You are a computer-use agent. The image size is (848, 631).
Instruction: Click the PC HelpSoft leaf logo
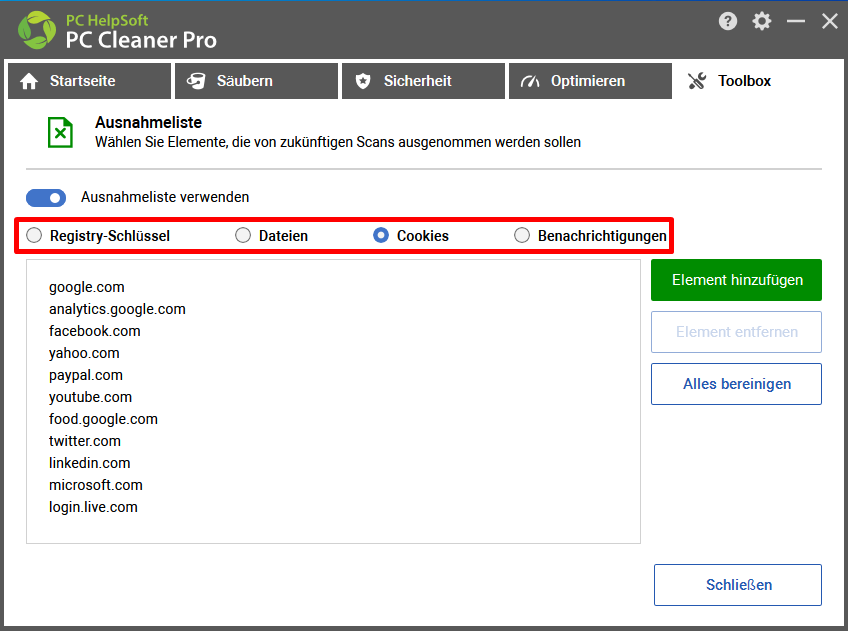tap(37, 30)
